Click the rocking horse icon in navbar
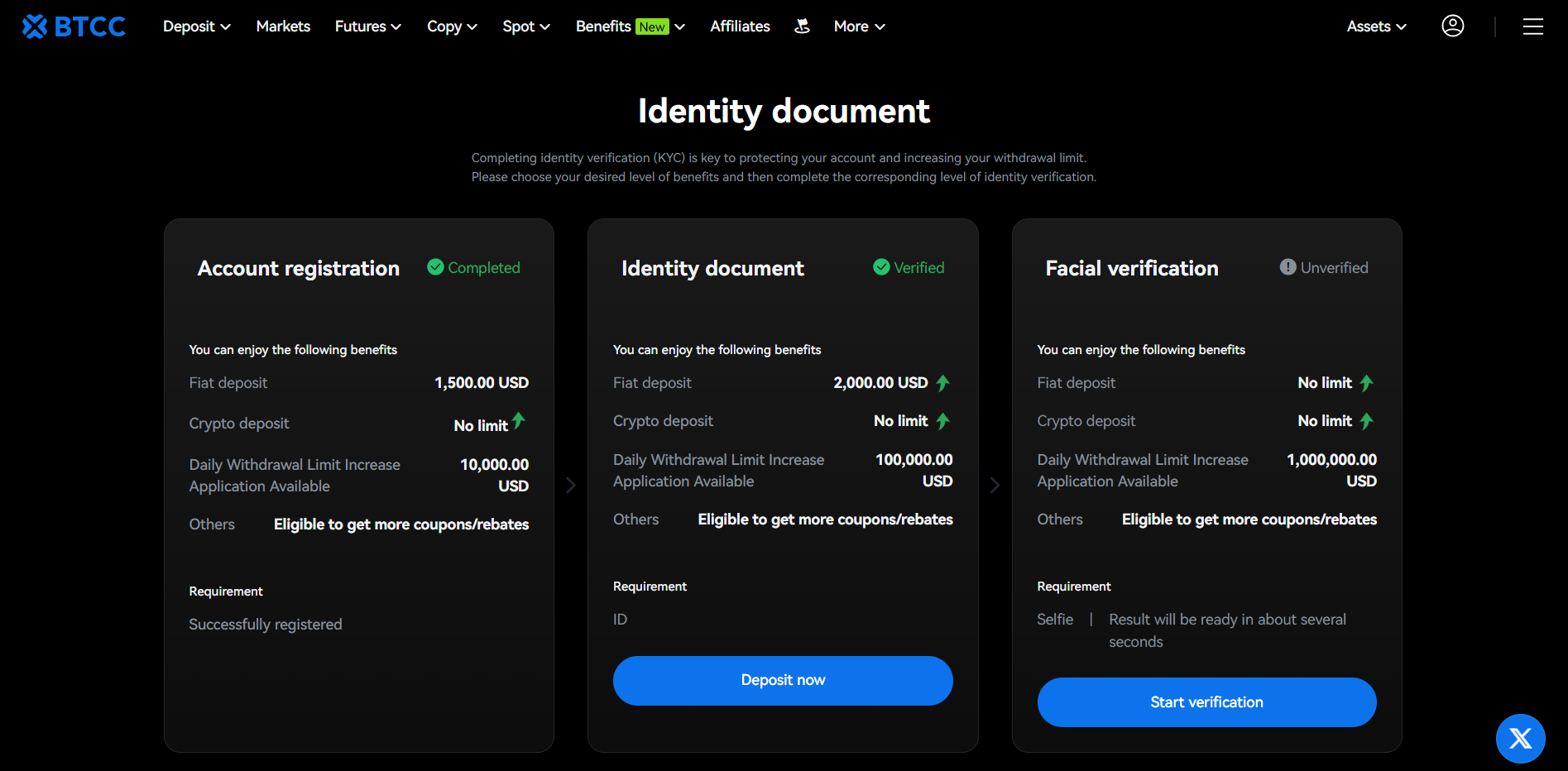Screen dimensions: 1568x771 802,26
